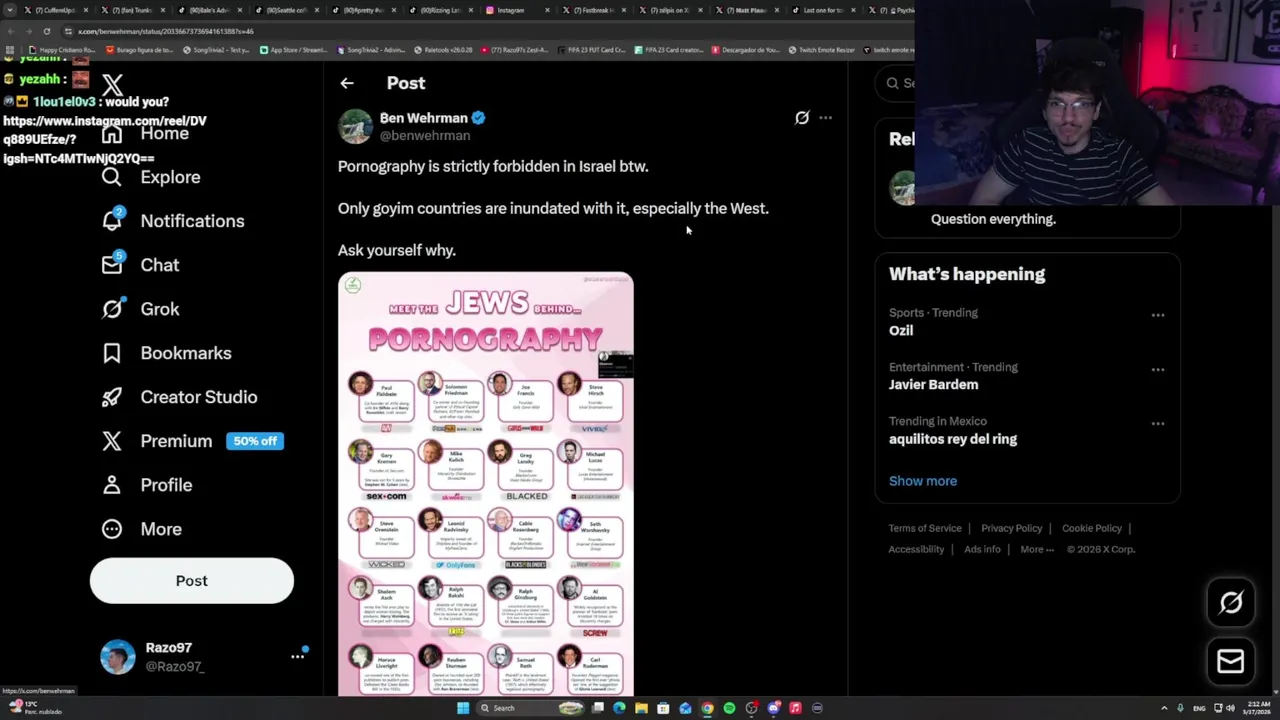Image resolution: width=1280 pixels, height=720 pixels.
Task: Select the Javier Bardem trending topic
Action: tap(934, 384)
